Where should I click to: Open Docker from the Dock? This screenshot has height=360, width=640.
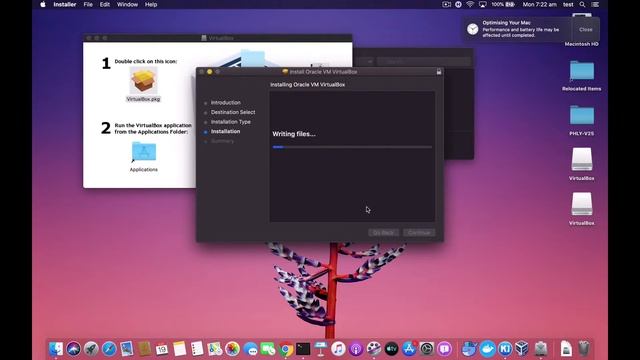[x=487, y=349]
